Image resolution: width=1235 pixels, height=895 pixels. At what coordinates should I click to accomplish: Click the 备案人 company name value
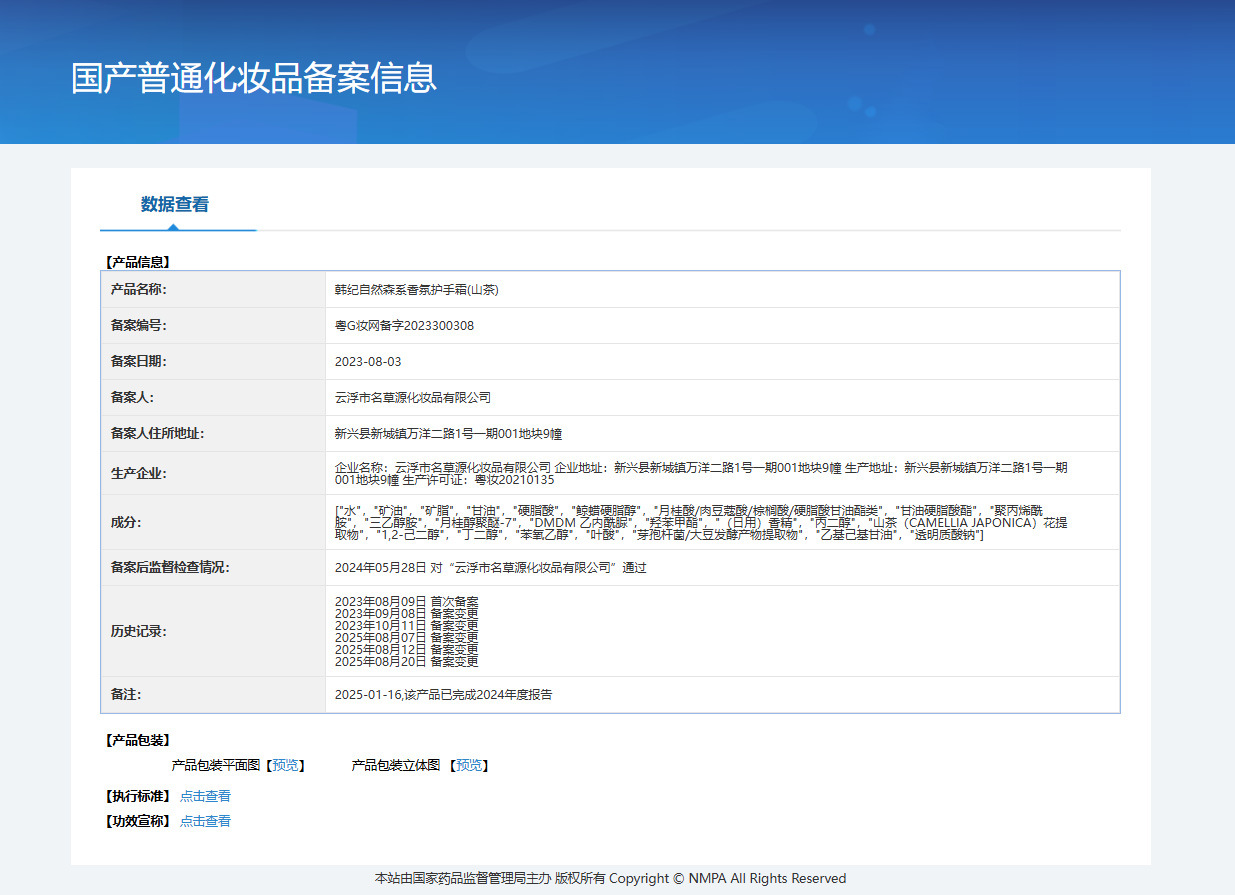click(413, 398)
